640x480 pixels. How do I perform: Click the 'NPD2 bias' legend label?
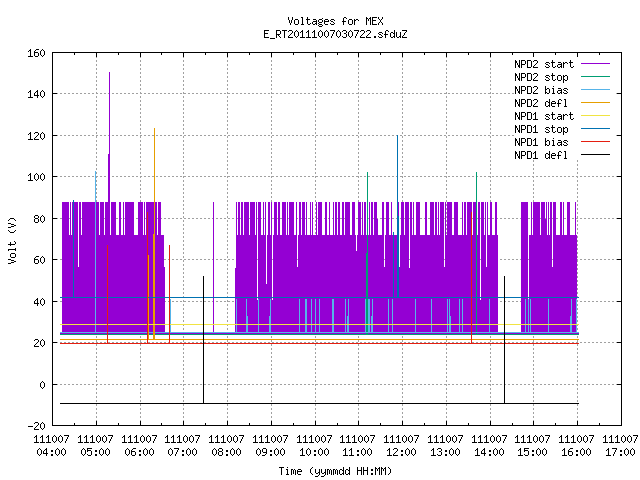point(541,90)
